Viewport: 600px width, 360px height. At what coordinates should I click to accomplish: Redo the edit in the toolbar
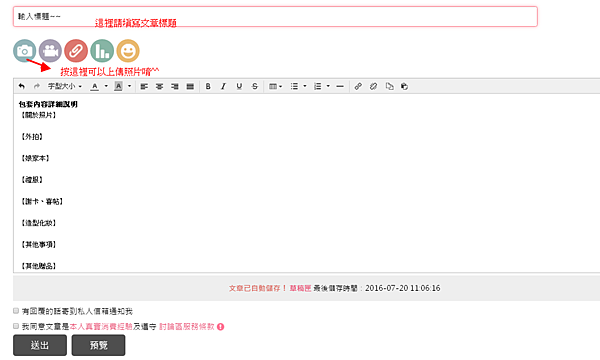[x=37, y=86]
